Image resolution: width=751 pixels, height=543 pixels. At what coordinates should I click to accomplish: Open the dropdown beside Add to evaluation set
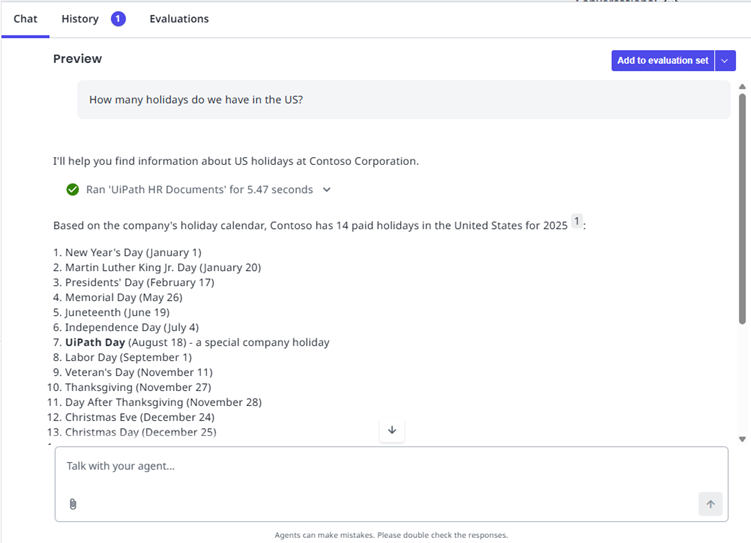[726, 61]
